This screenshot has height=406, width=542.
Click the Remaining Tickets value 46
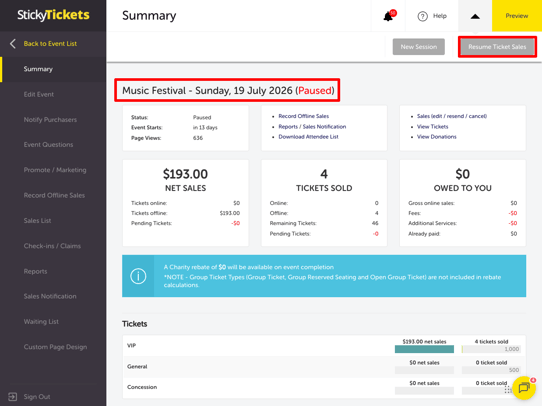375,223
